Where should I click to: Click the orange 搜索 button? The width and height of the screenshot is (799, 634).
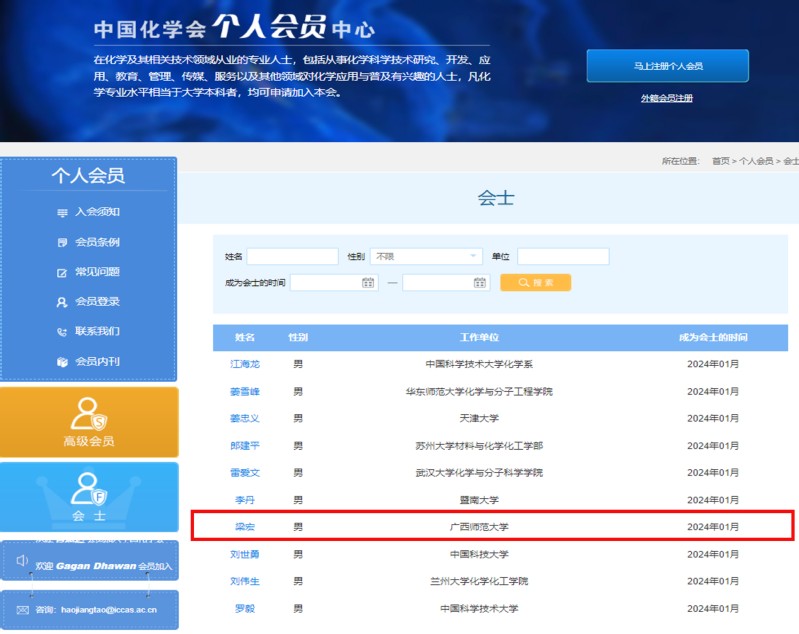pyautogui.click(x=536, y=282)
